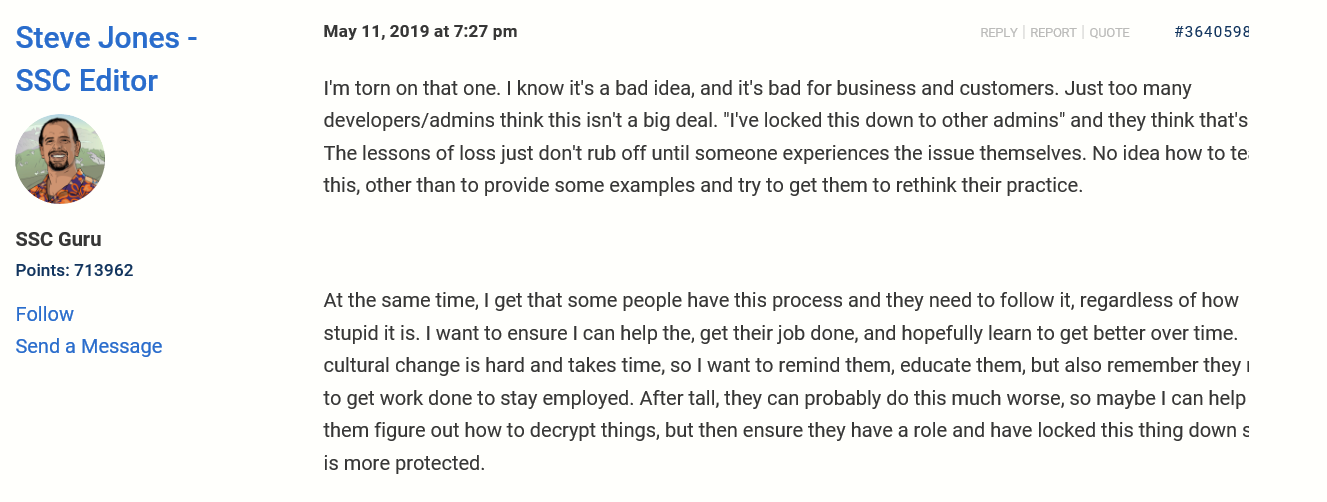Reply to this post using REPLY
Screen dimensions: 1327x502
[x=998, y=33]
